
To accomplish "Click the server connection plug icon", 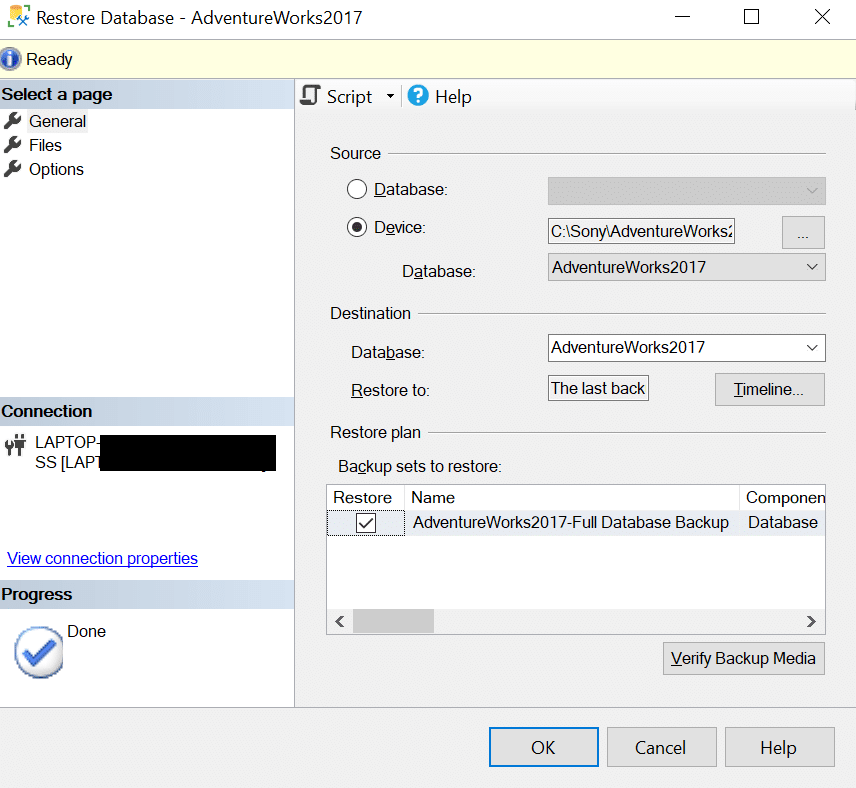I will tap(15, 445).
